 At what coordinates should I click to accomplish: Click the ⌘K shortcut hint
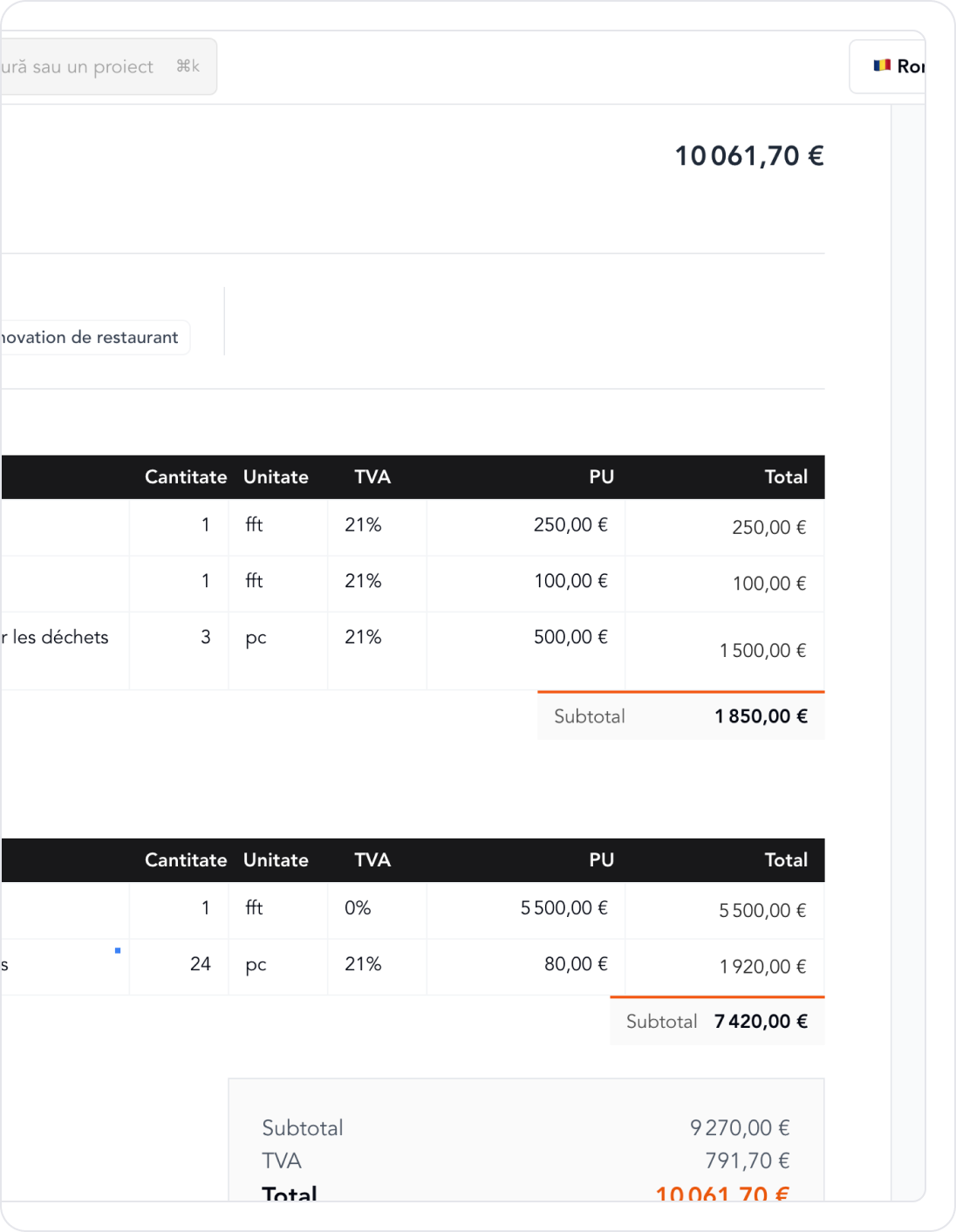pyautogui.click(x=188, y=66)
